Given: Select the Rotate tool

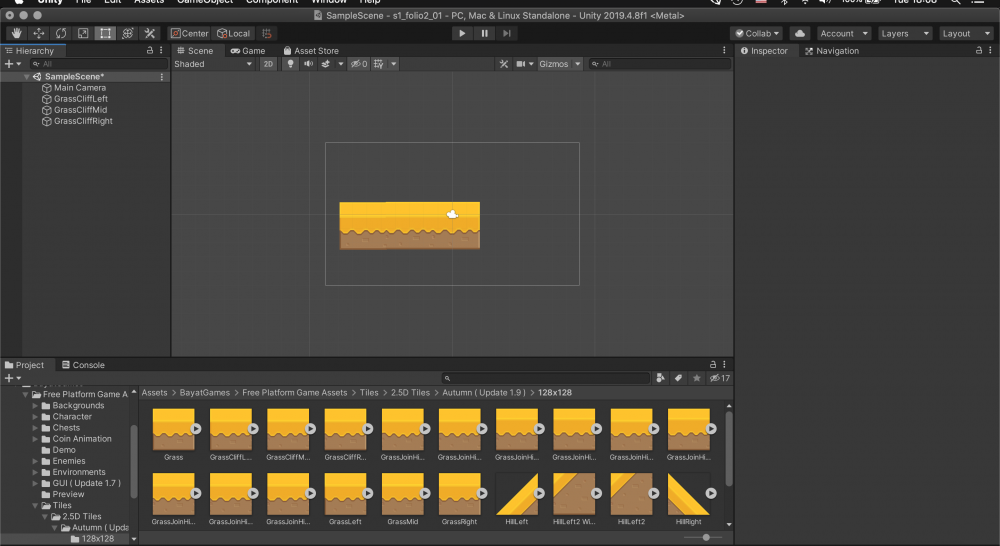Looking at the screenshot, I should click(x=61, y=33).
